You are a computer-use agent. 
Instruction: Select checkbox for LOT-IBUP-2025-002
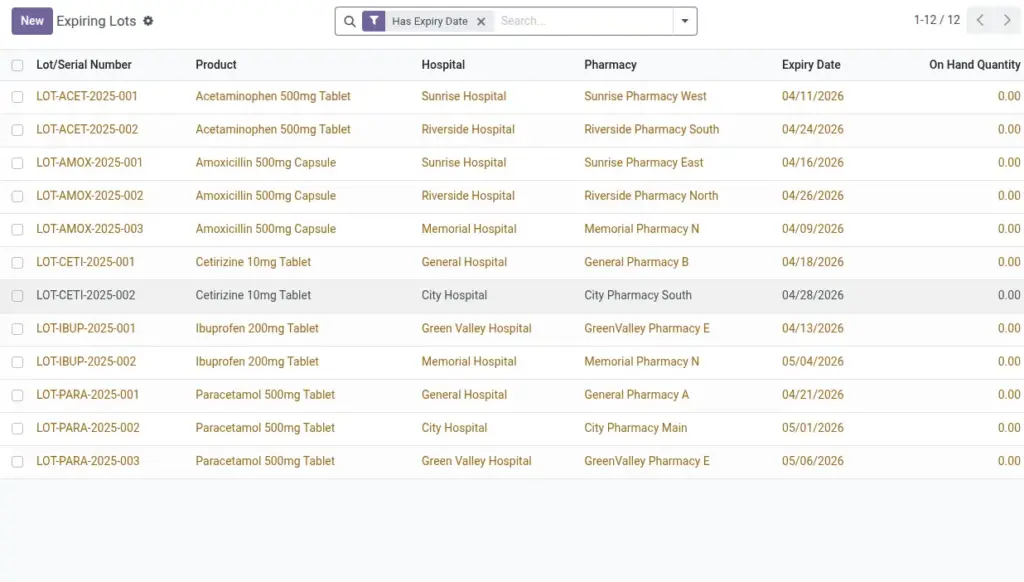(x=18, y=362)
